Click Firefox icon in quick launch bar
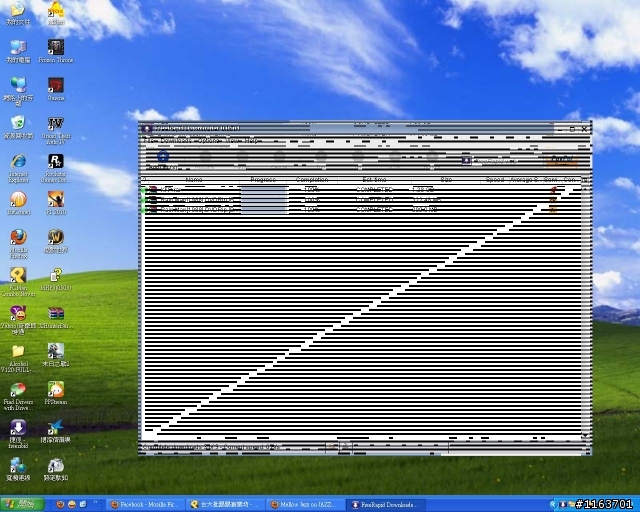 click(60, 505)
